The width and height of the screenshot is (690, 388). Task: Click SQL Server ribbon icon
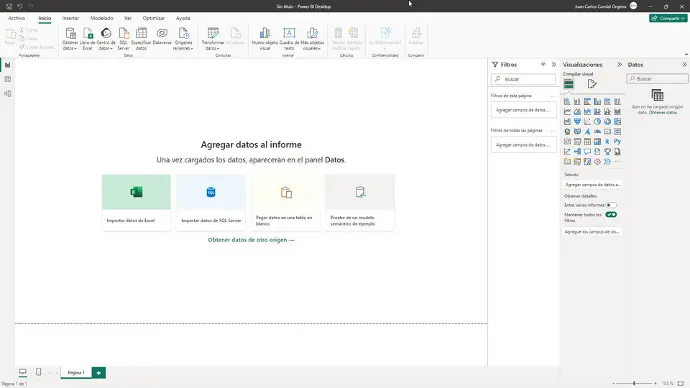[124, 39]
